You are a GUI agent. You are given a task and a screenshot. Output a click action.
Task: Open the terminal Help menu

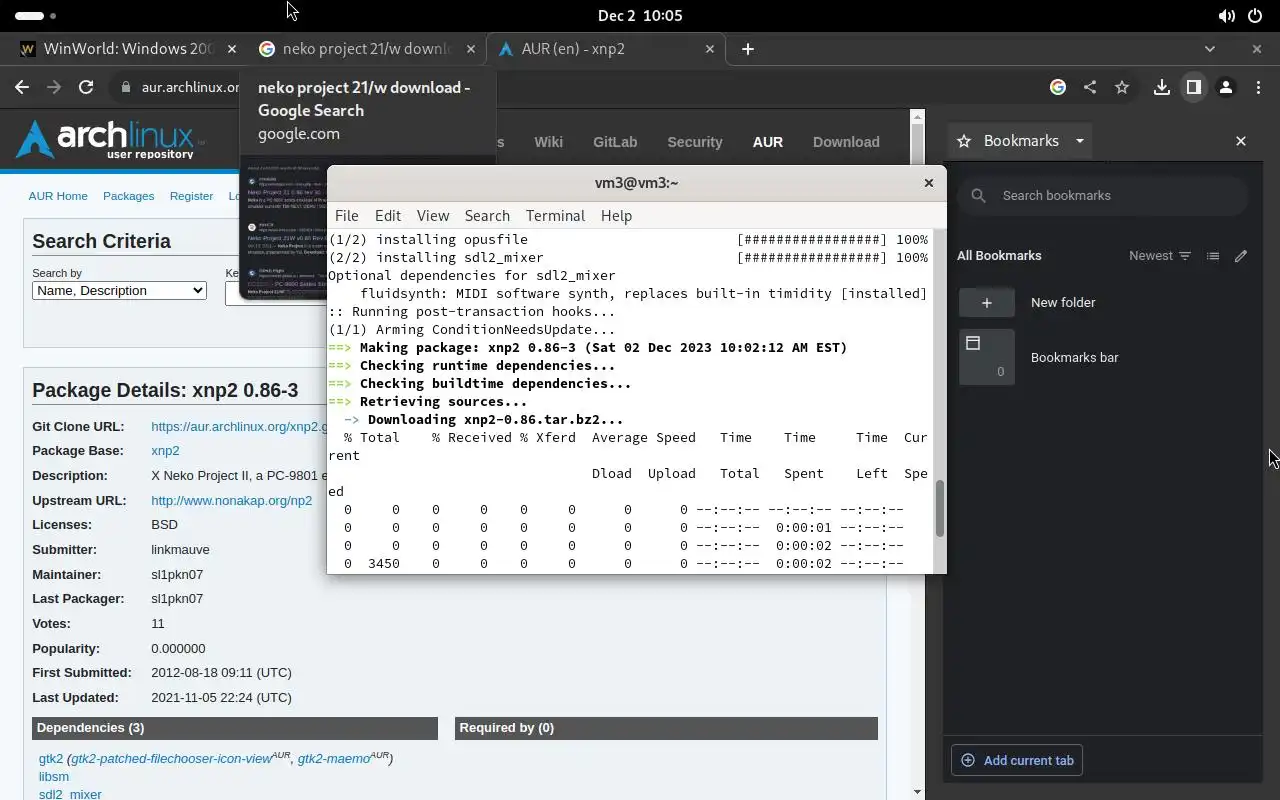coord(616,215)
